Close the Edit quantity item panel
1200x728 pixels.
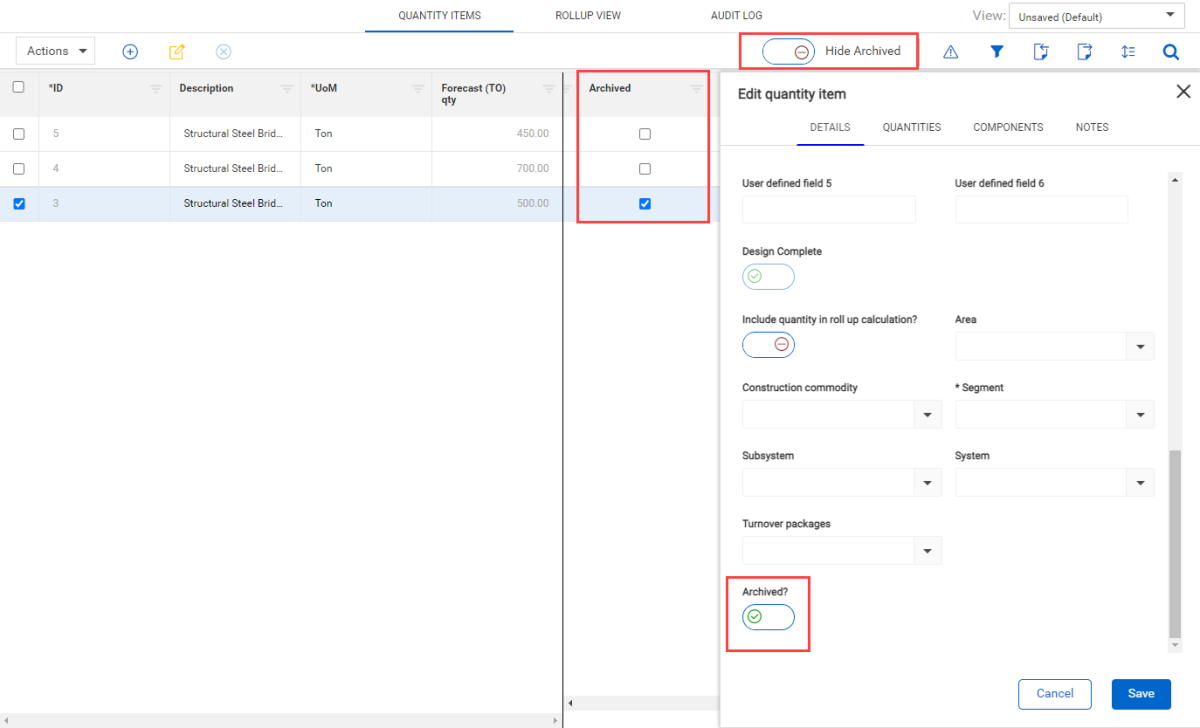tap(1183, 92)
